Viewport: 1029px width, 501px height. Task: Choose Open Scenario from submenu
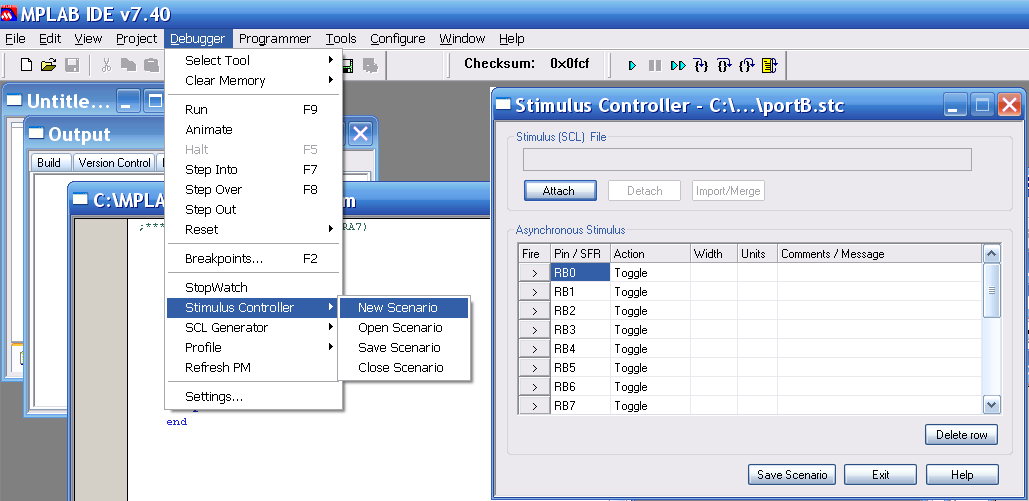(404, 328)
